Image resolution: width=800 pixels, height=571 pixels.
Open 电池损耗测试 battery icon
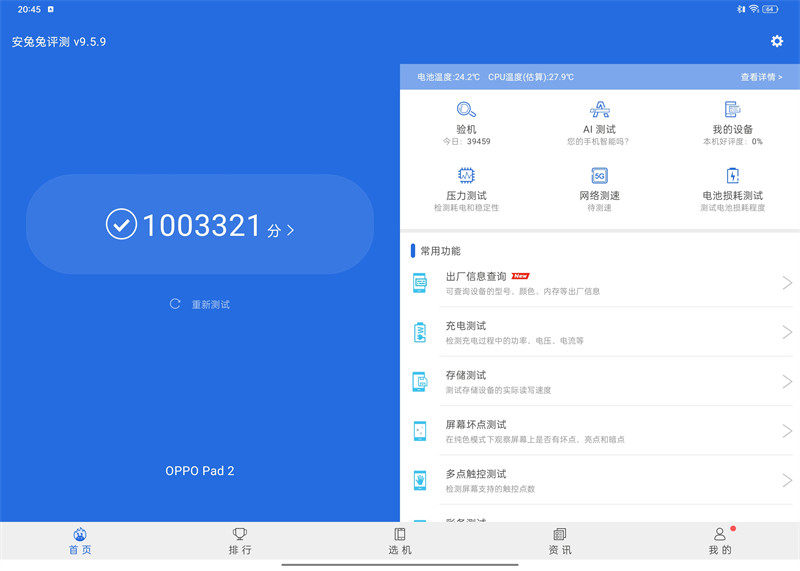(732, 175)
